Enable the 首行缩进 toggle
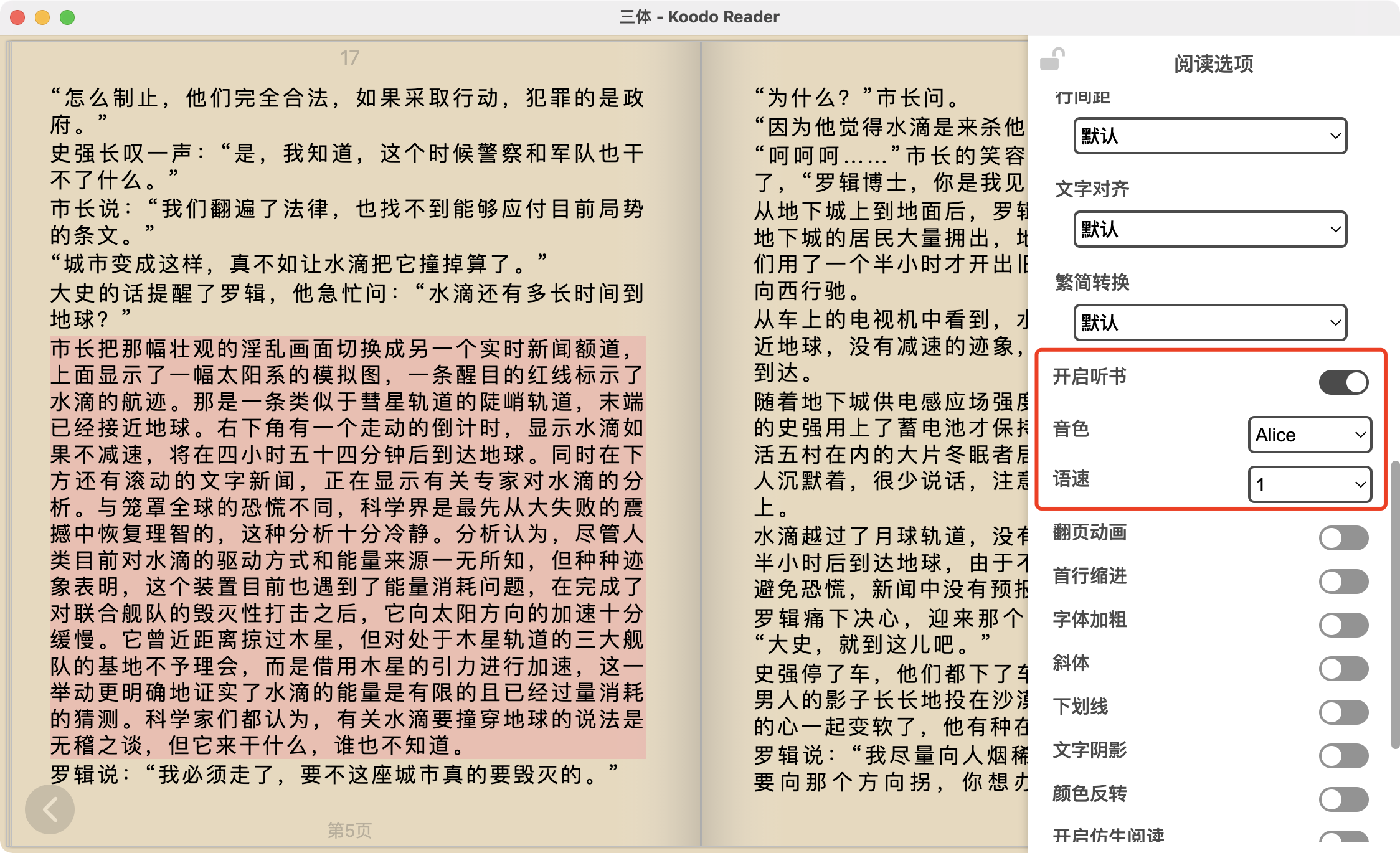Viewport: 1400px width, 853px height. 1343,582
